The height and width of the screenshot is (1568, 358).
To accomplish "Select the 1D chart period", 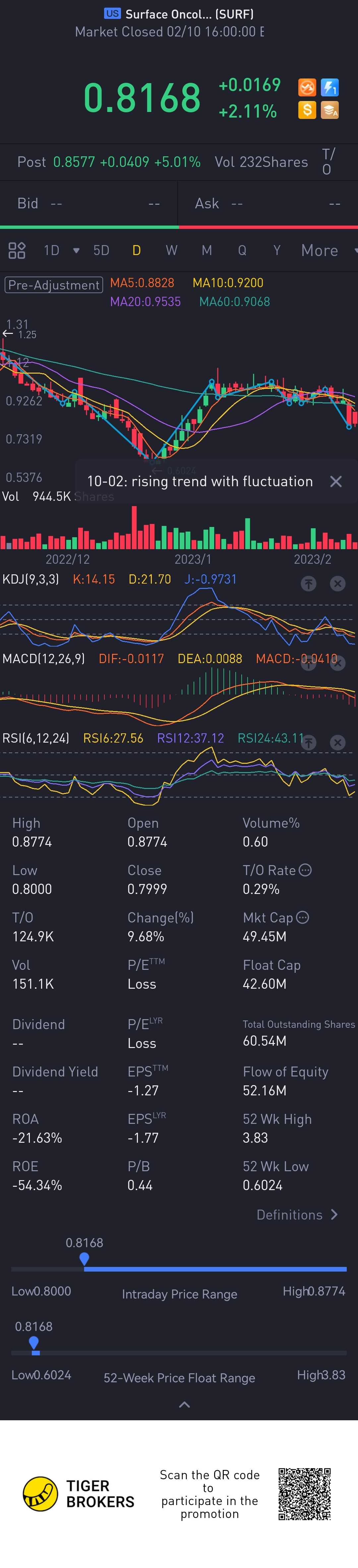I will pos(52,250).
